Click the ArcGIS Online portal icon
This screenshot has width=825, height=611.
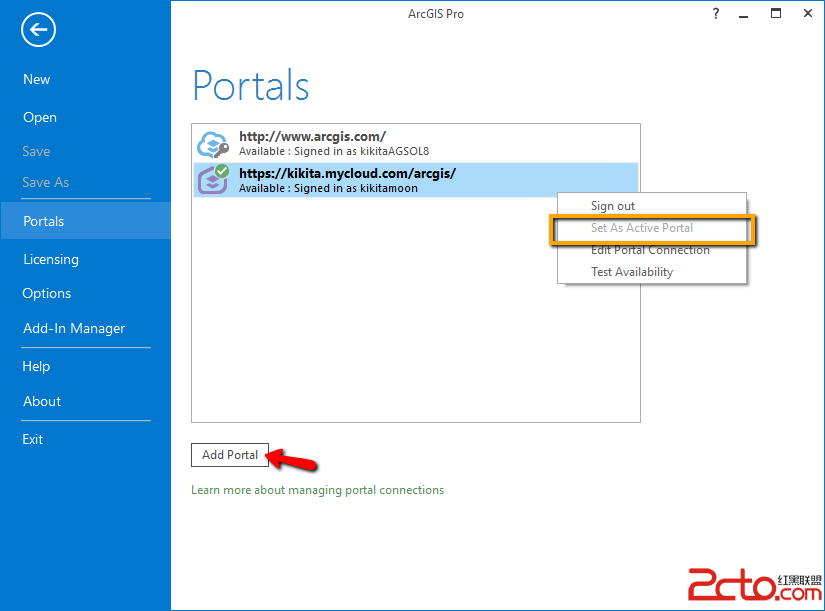pos(213,144)
